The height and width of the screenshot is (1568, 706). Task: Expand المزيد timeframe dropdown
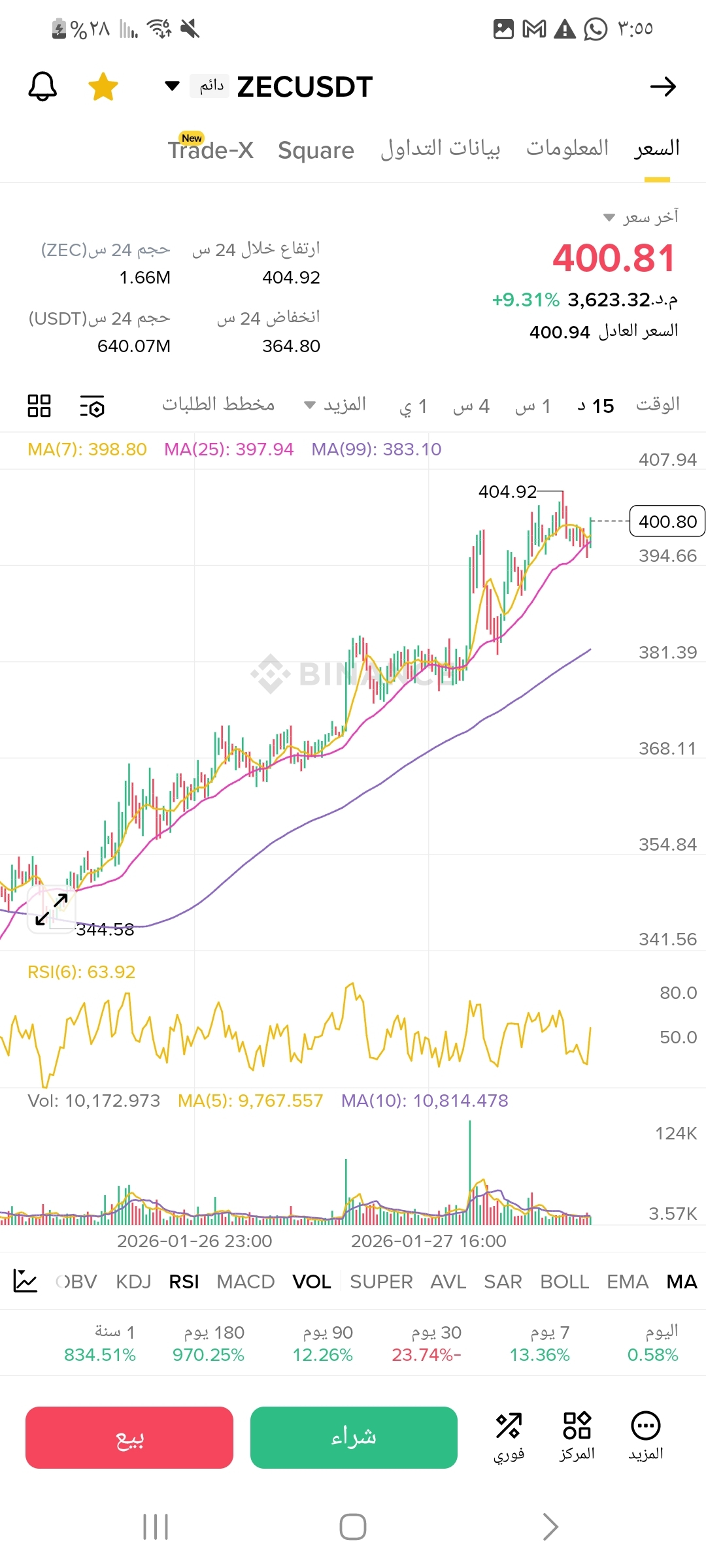335,405
